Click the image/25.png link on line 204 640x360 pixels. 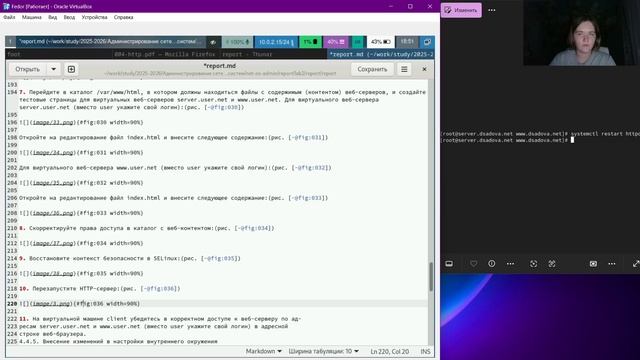pyautogui.click(x=53, y=183)
